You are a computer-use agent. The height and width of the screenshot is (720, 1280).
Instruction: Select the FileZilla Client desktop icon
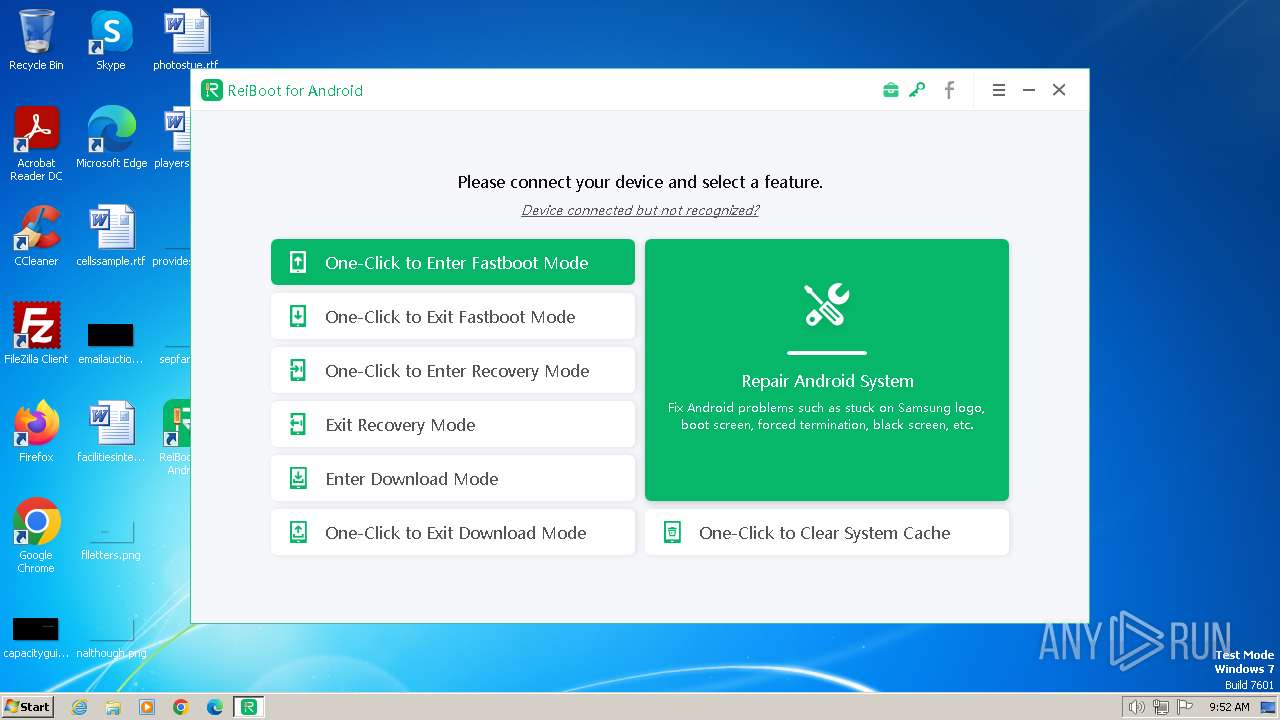click(36, 334)
